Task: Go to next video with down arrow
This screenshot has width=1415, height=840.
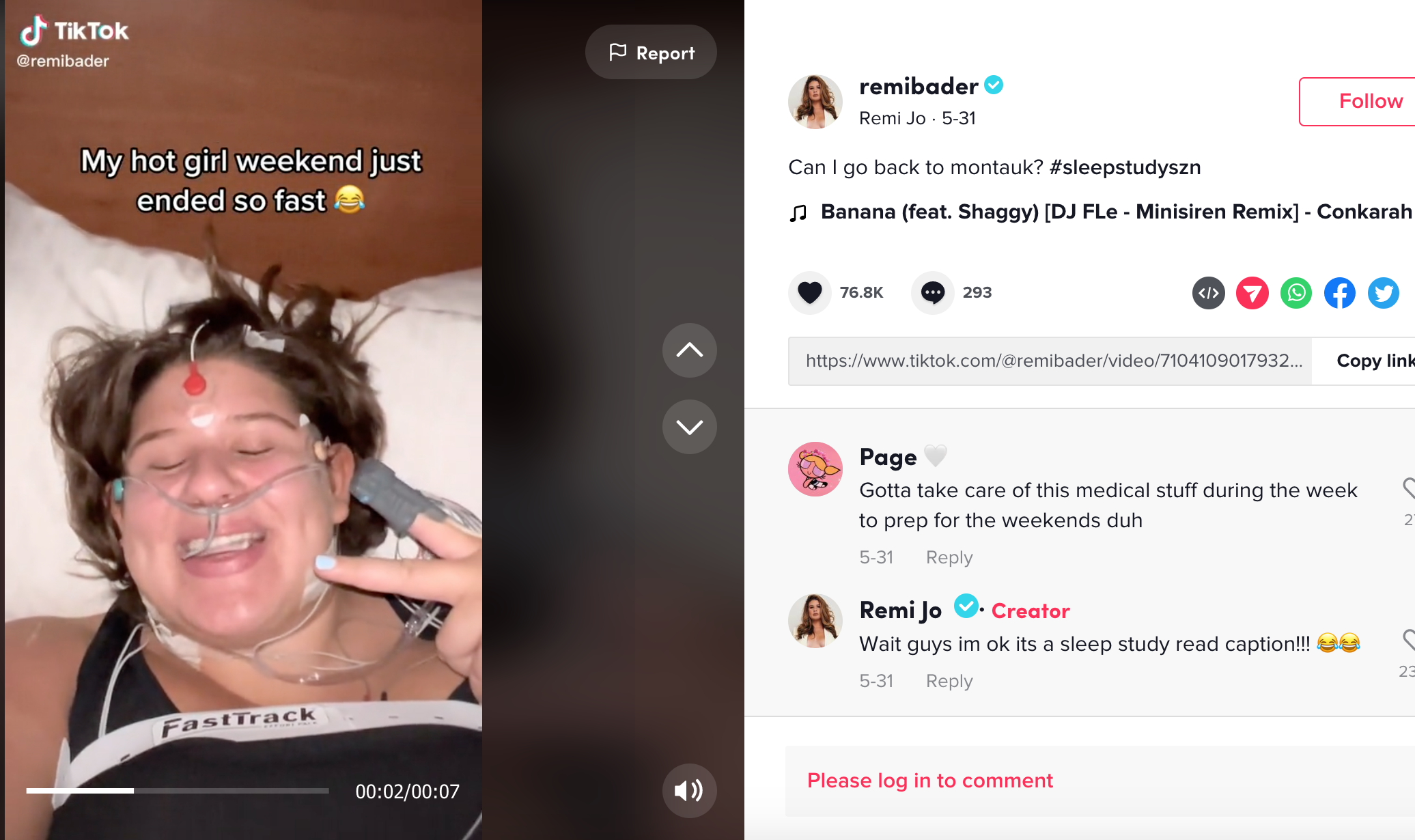Action: (690, 427)
